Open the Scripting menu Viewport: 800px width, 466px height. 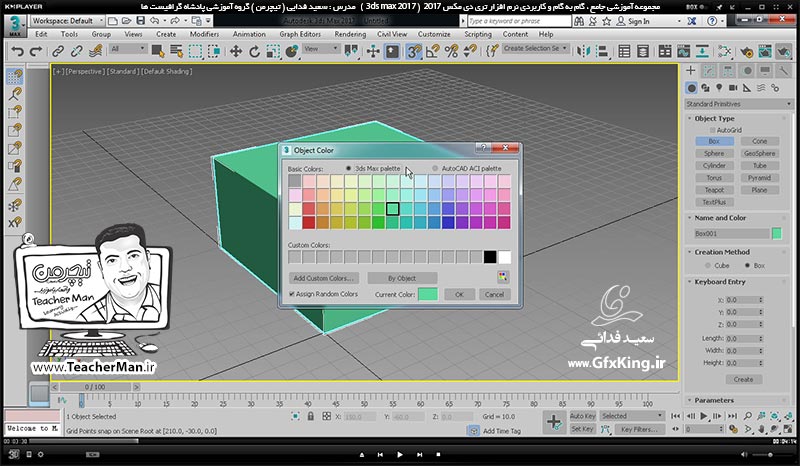[x=478, y=34]
